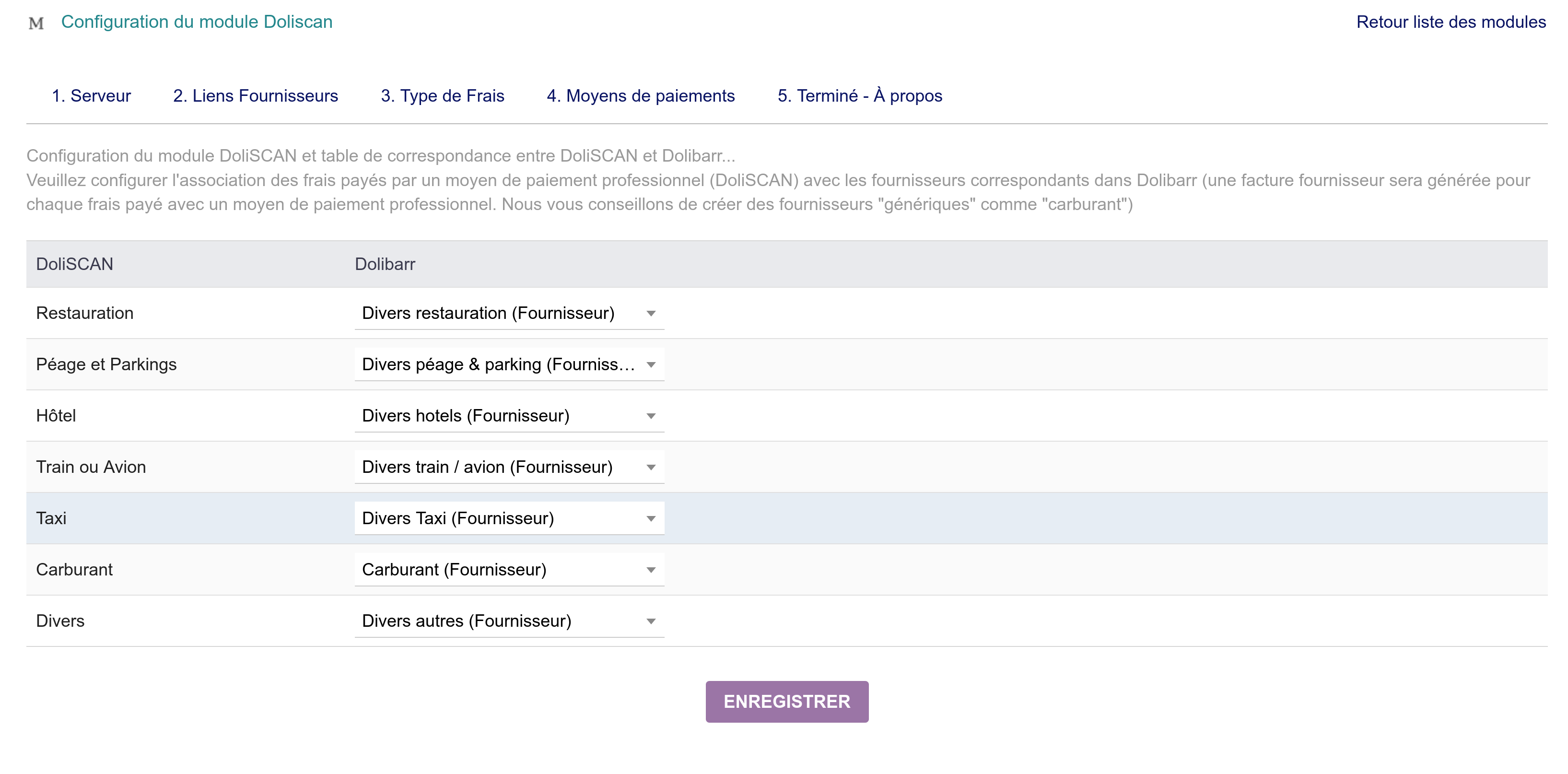
Task: Go to 4. Moyens de paiements tab
Action: pyautogui.click(x=641, y=95)
